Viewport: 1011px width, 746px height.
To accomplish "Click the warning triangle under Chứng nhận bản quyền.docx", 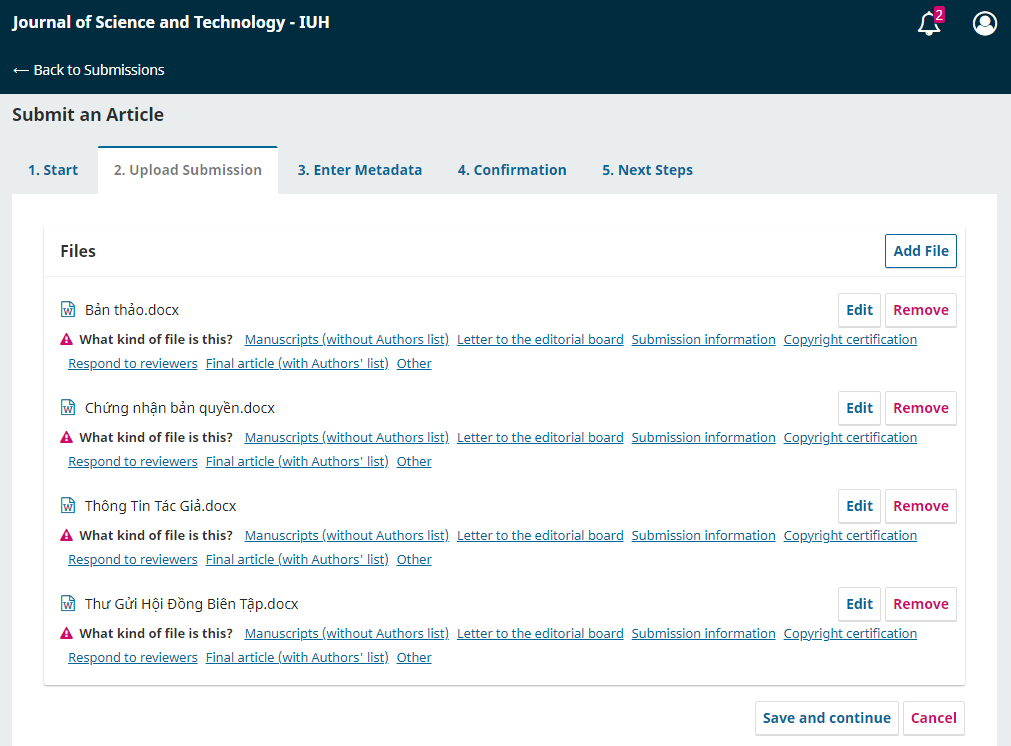I will (66, 437).
